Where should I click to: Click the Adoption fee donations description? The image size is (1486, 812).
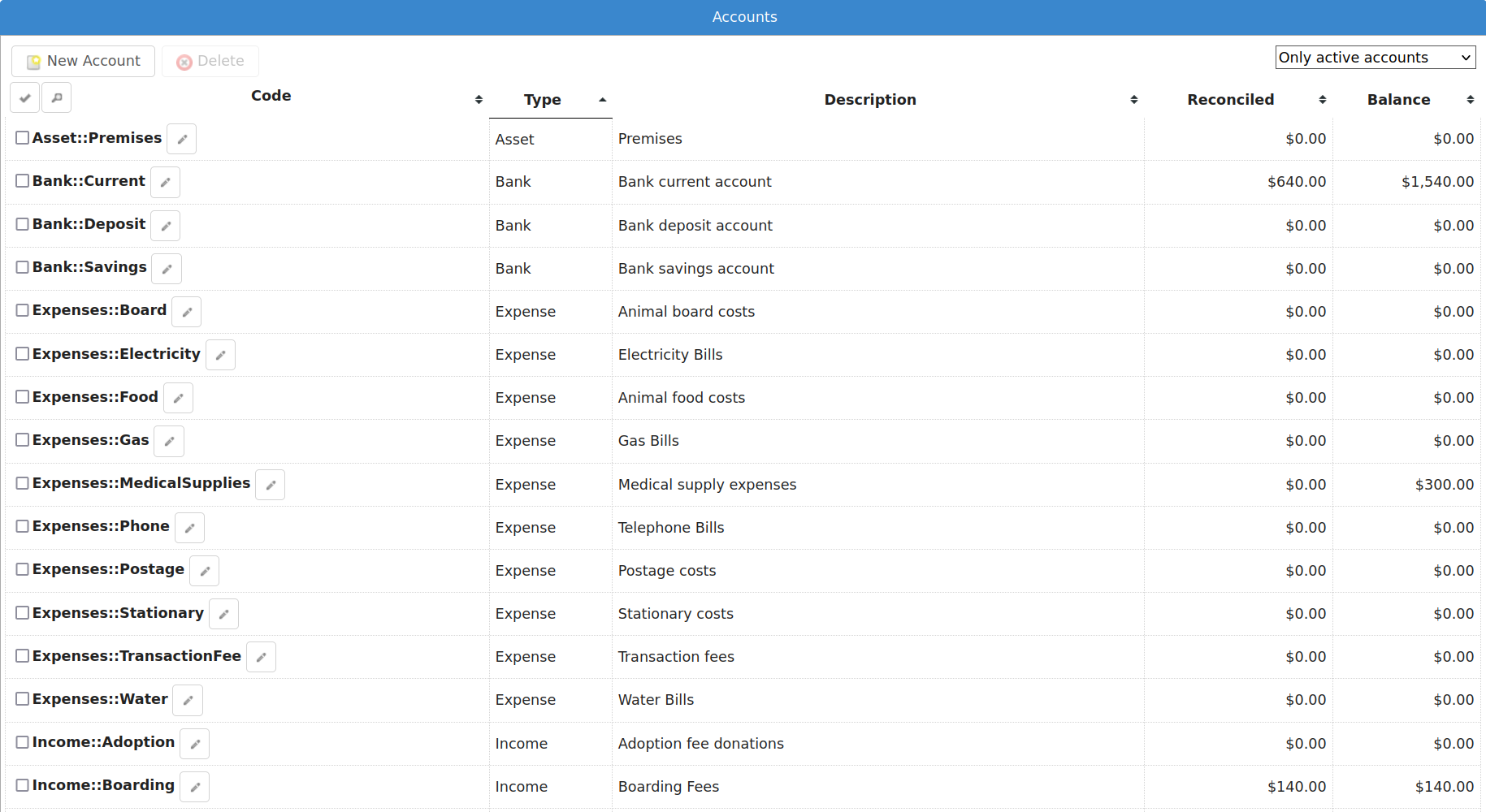(701, 744)
